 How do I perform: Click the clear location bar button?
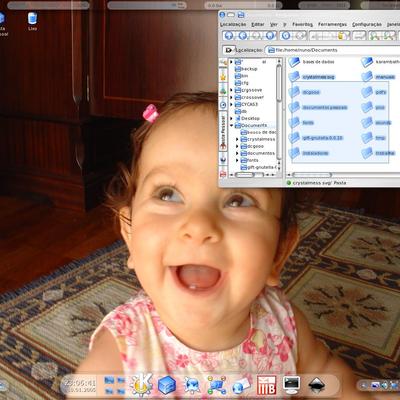[229, 50]
